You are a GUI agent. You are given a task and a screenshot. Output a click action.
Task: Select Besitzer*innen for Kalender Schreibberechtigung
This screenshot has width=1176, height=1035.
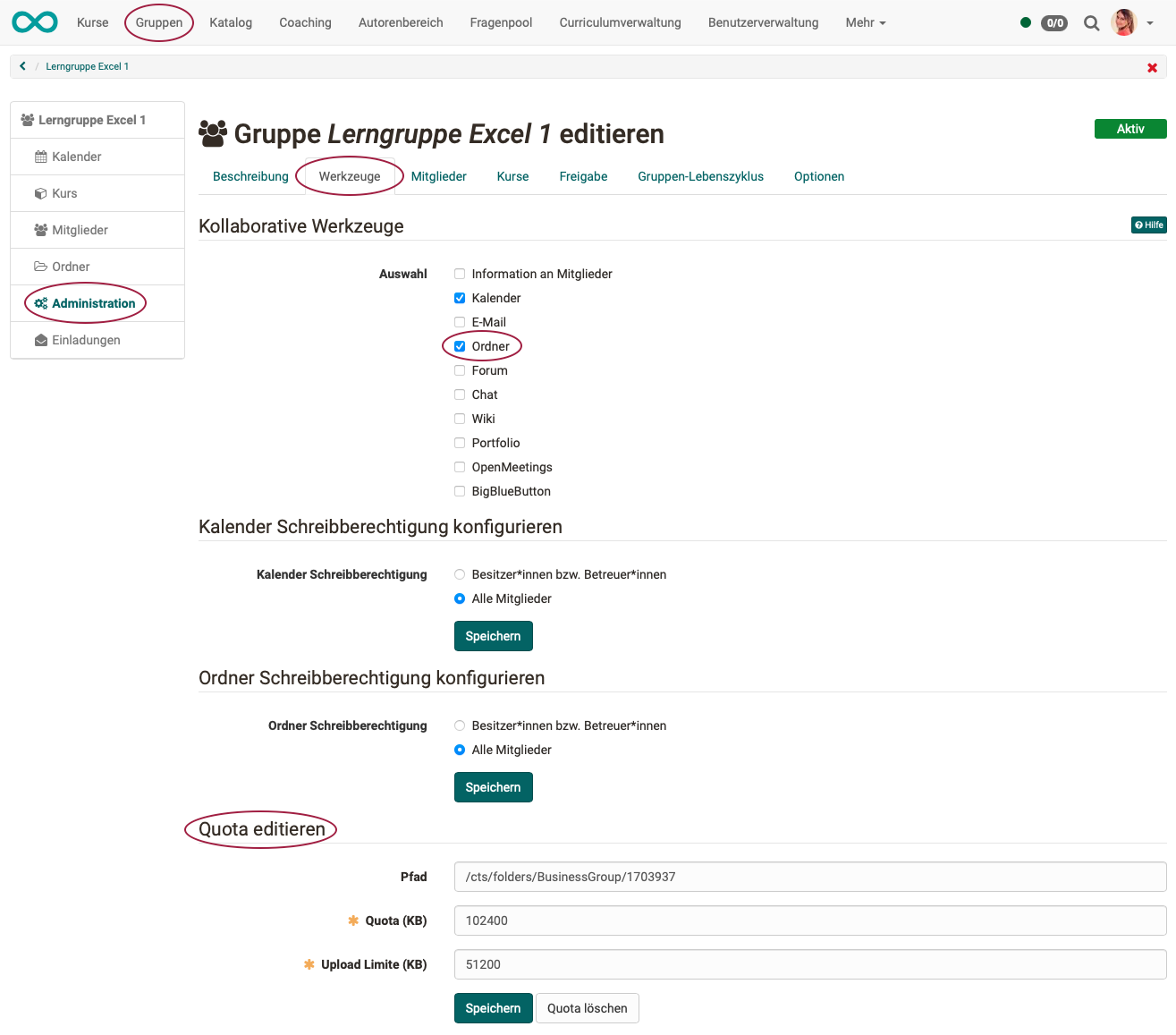coord(460,574)
